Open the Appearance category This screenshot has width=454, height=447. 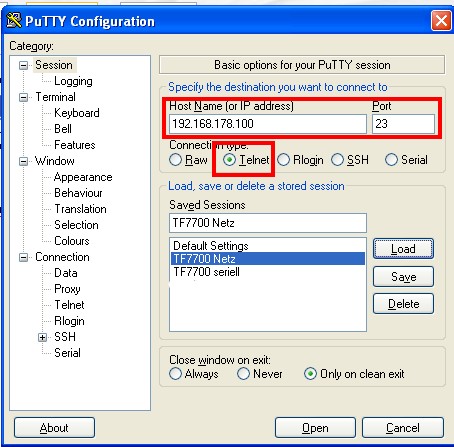click(x=83, y=177)
